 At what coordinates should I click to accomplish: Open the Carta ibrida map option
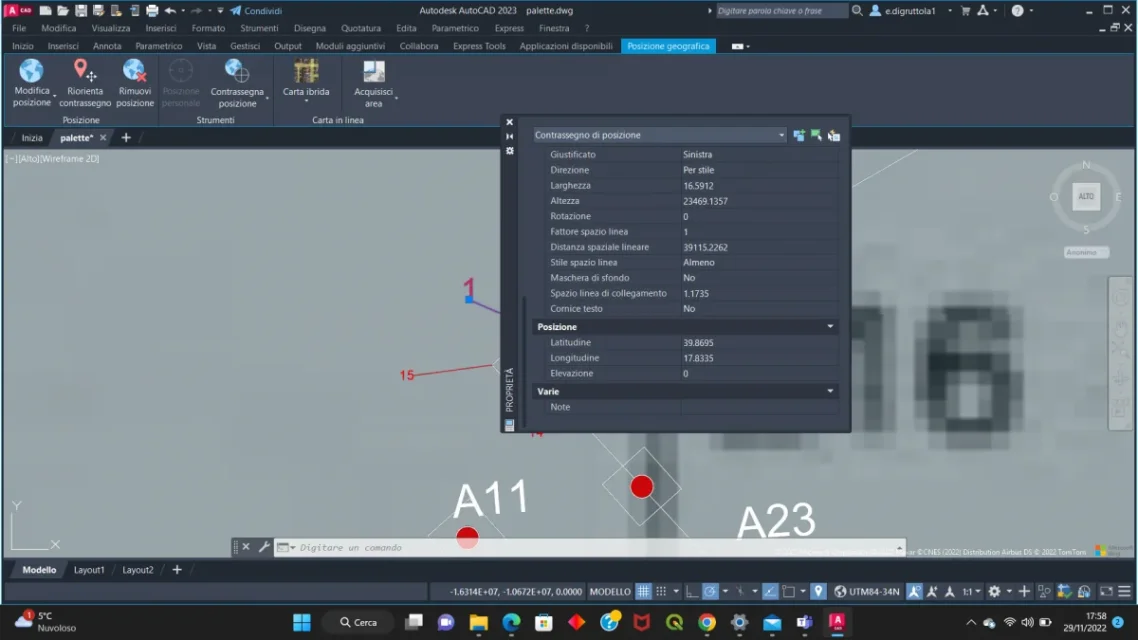[306, 71]
